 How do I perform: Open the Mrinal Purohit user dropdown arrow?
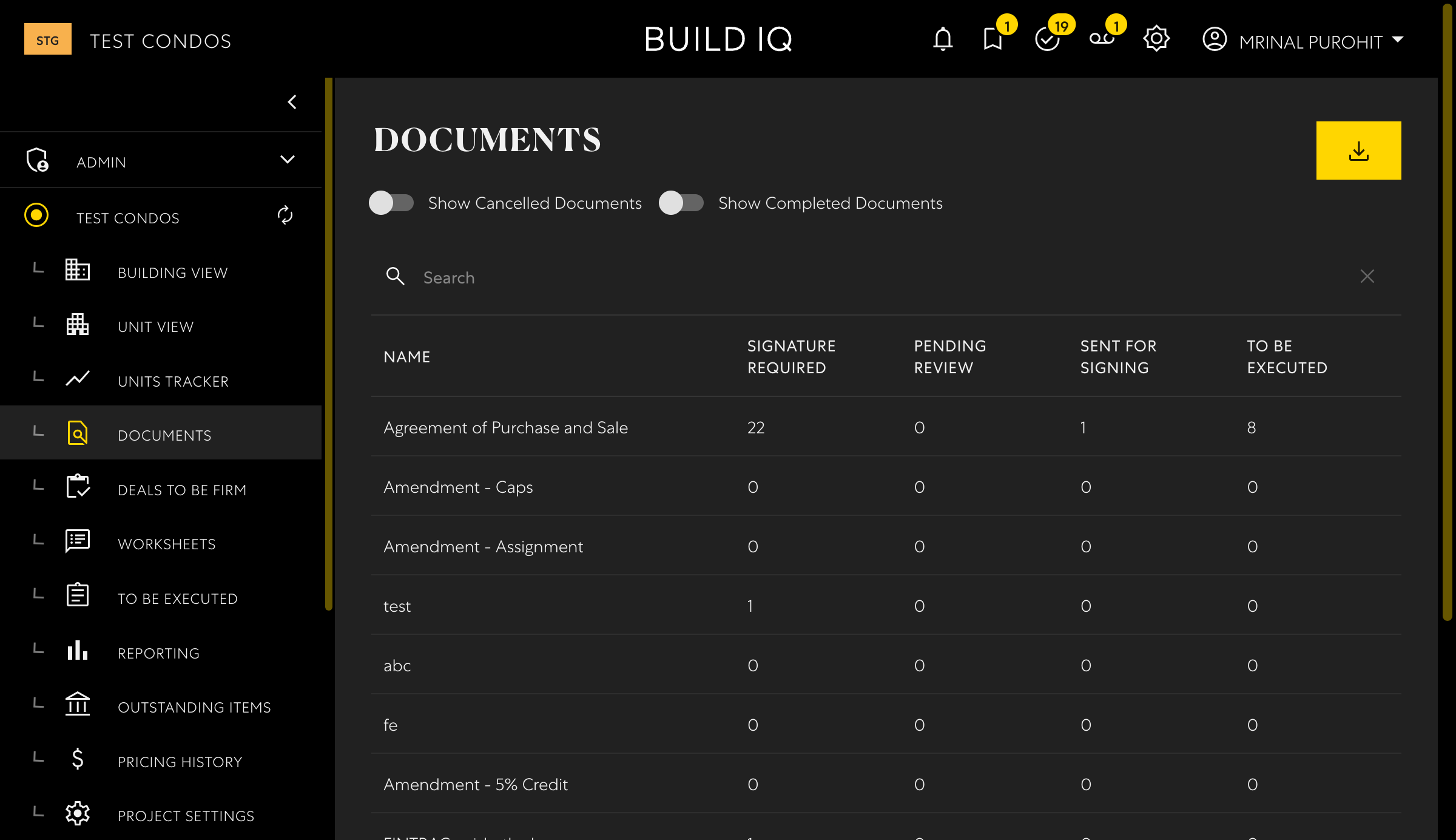tap(1398, 39)
